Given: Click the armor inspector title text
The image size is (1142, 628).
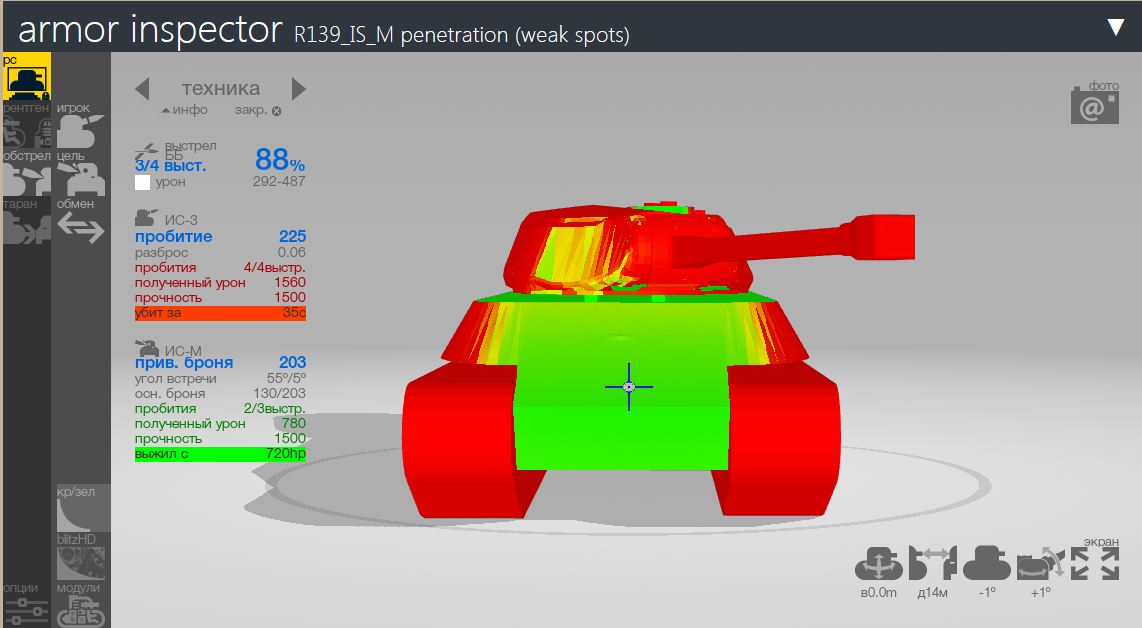Looking at the screenshot, I should coord(150,31).
